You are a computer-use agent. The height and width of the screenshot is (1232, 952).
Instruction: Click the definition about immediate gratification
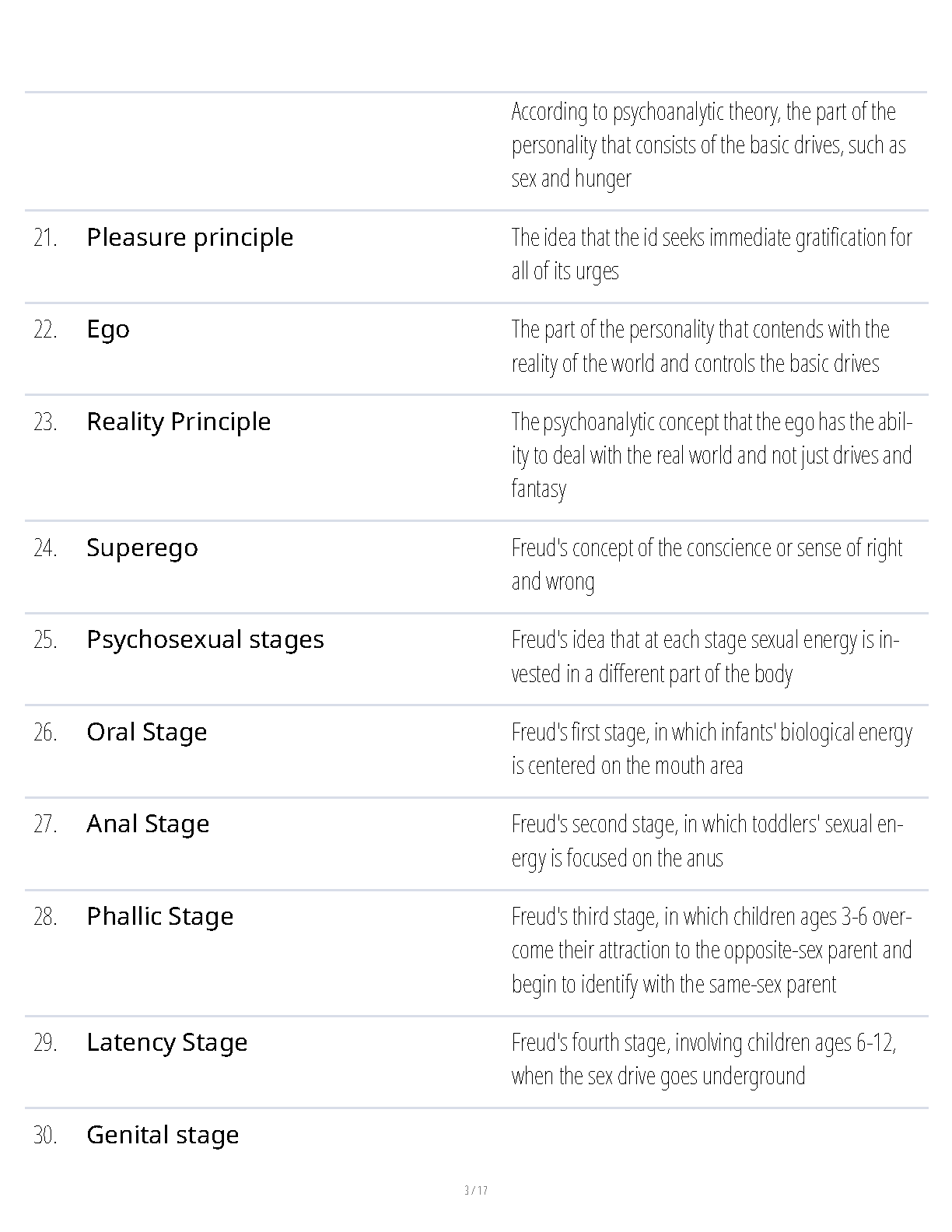(x=711, y=254)
